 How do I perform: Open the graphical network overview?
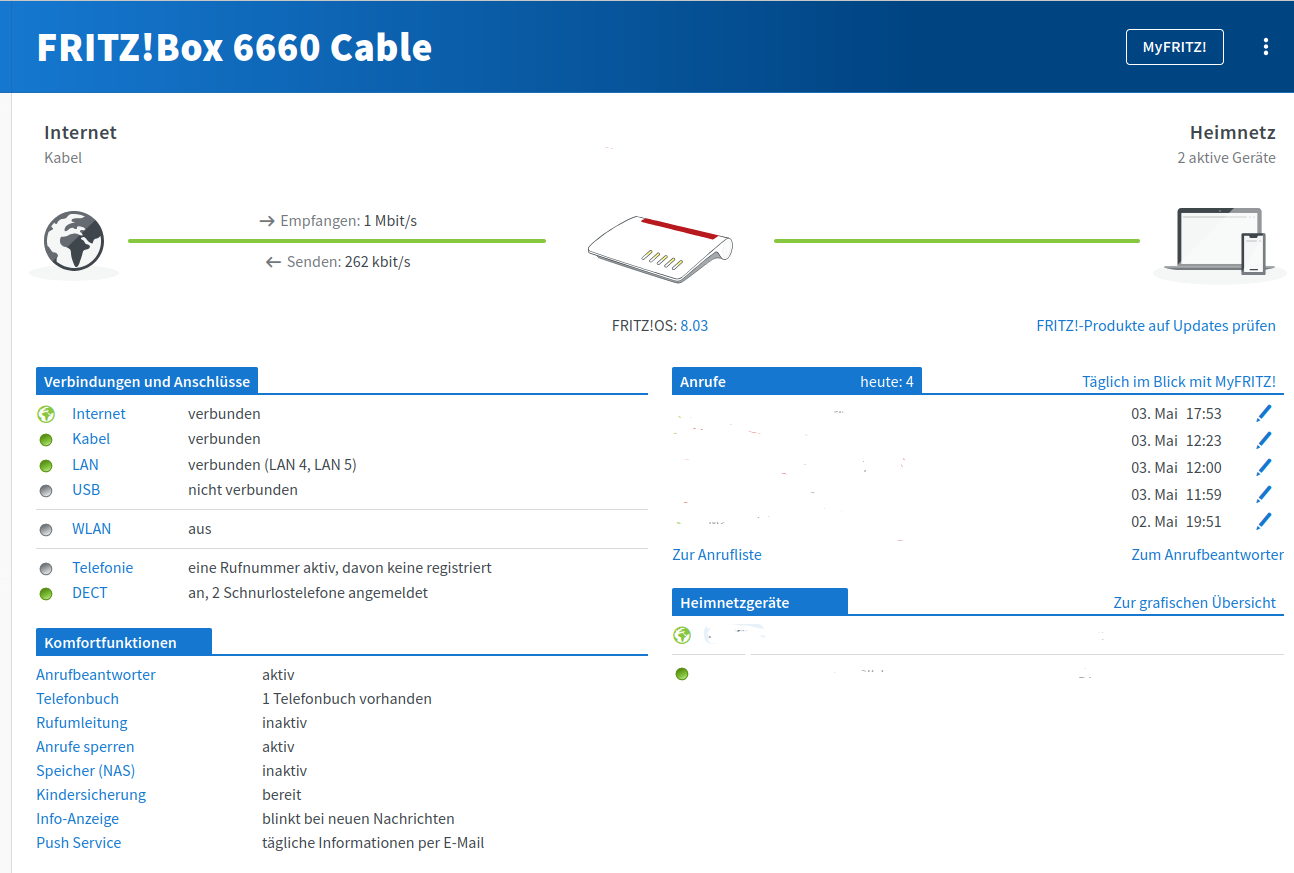coord(1194,603)
